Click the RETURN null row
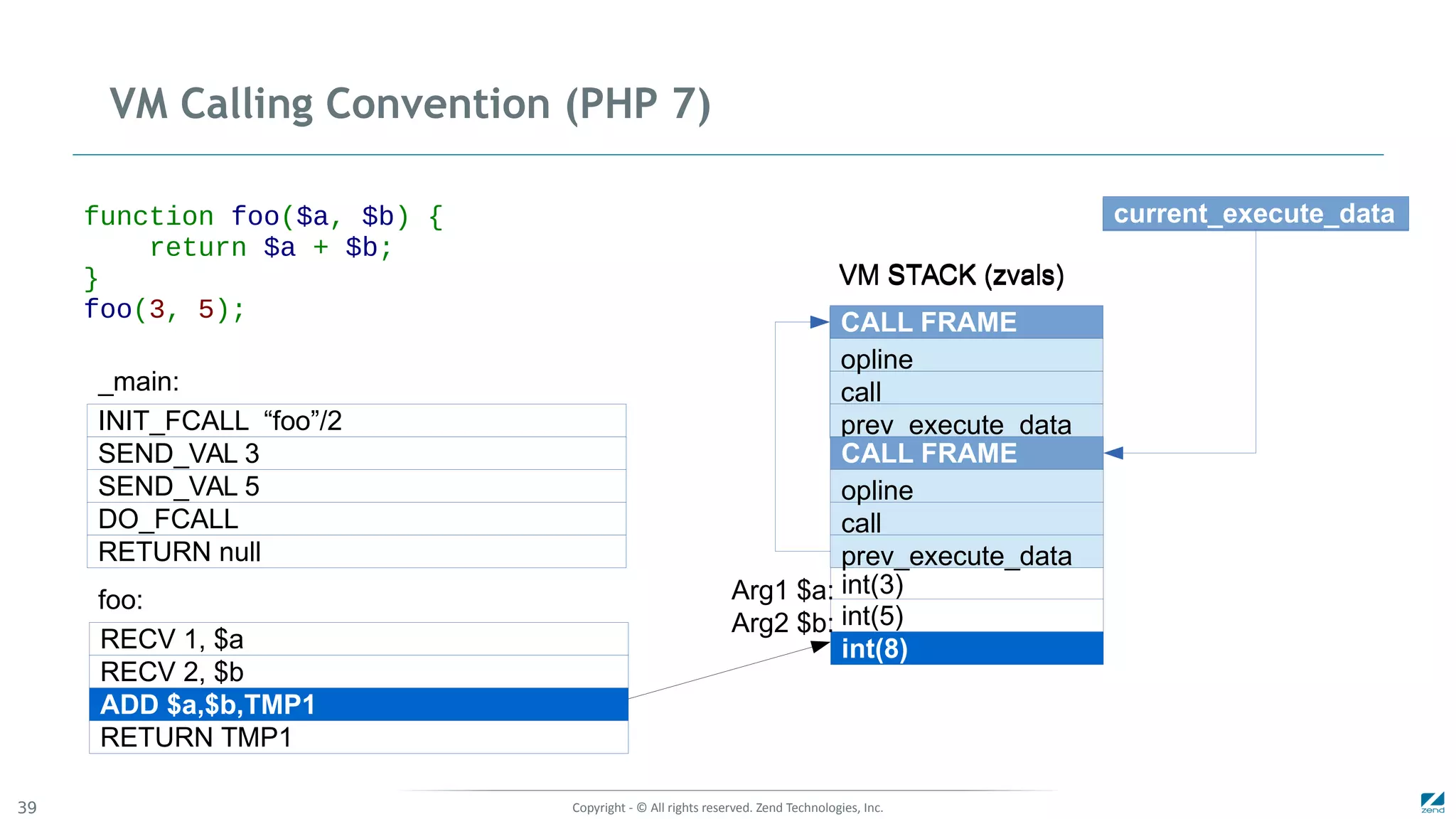This screenshot has height=819, width=1456. [x=356, y=551]
